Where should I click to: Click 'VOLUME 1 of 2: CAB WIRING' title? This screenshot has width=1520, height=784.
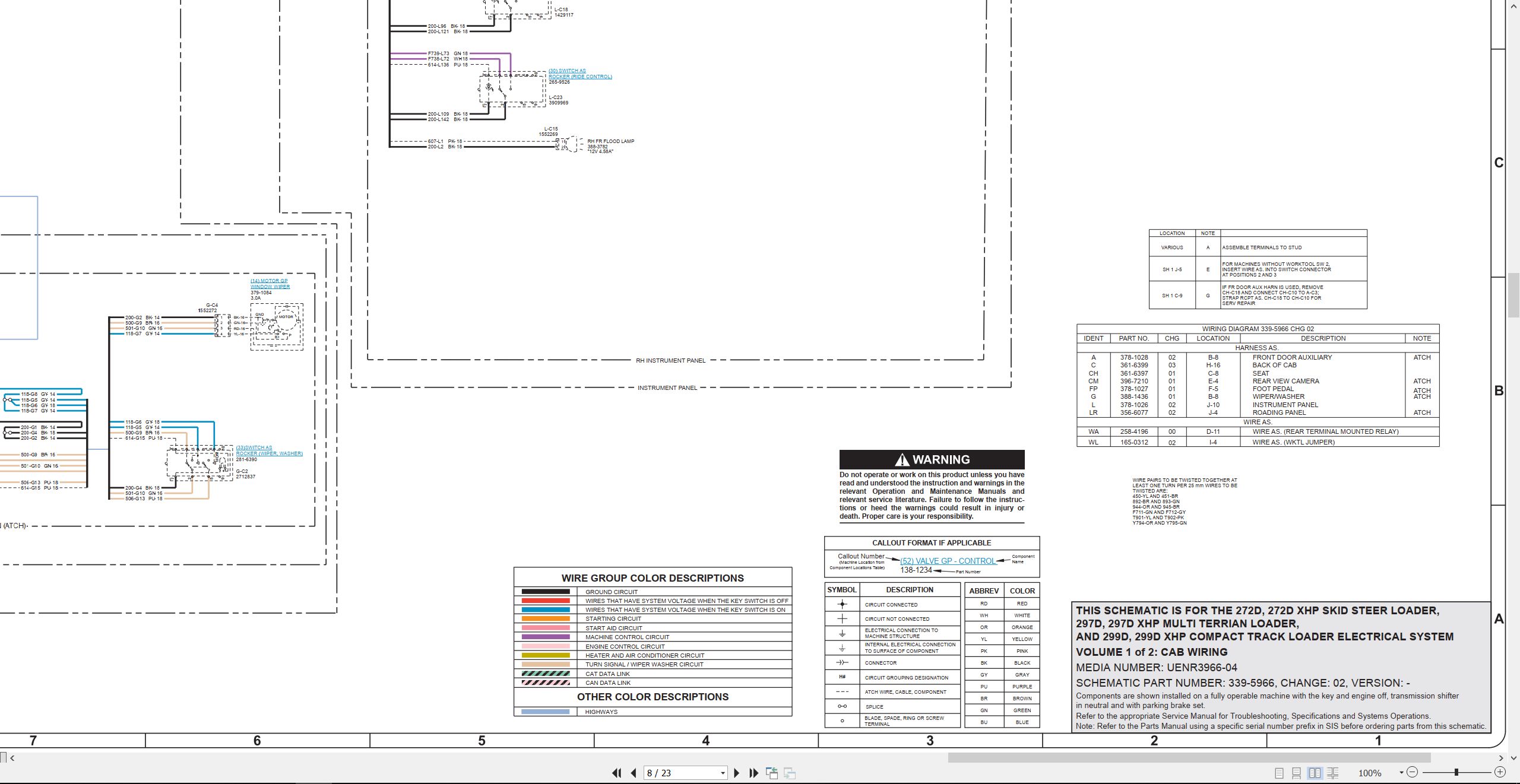point(1151,652)
